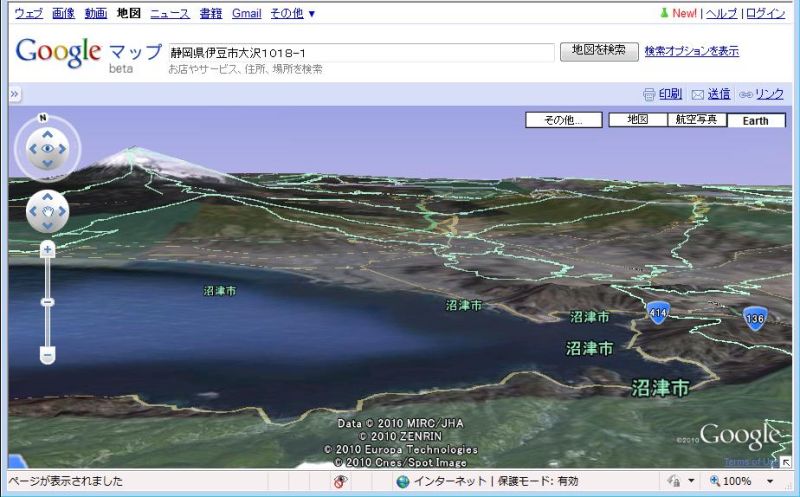Tilt the view up with the look joystick
The height and width of the screenshot is (497, 800).
tap(47, 135)
